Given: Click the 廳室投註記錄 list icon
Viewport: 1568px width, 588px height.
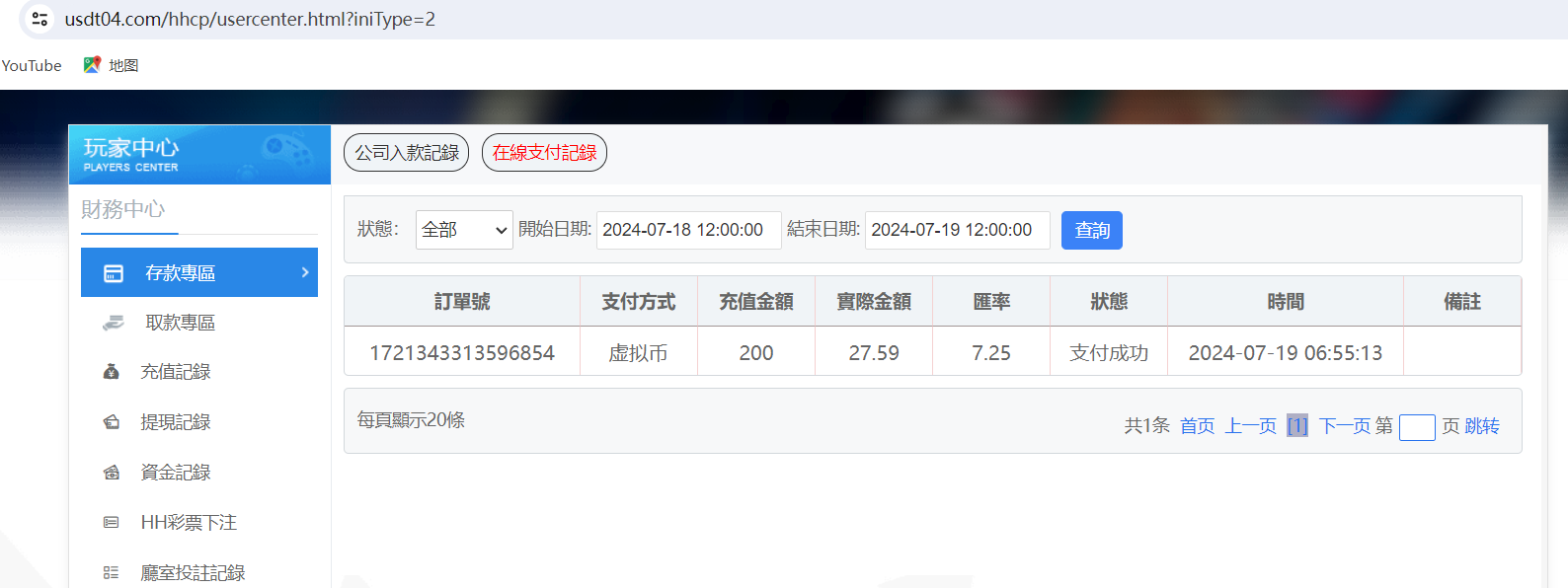Looking at the screenshot, I should point(112,572).
